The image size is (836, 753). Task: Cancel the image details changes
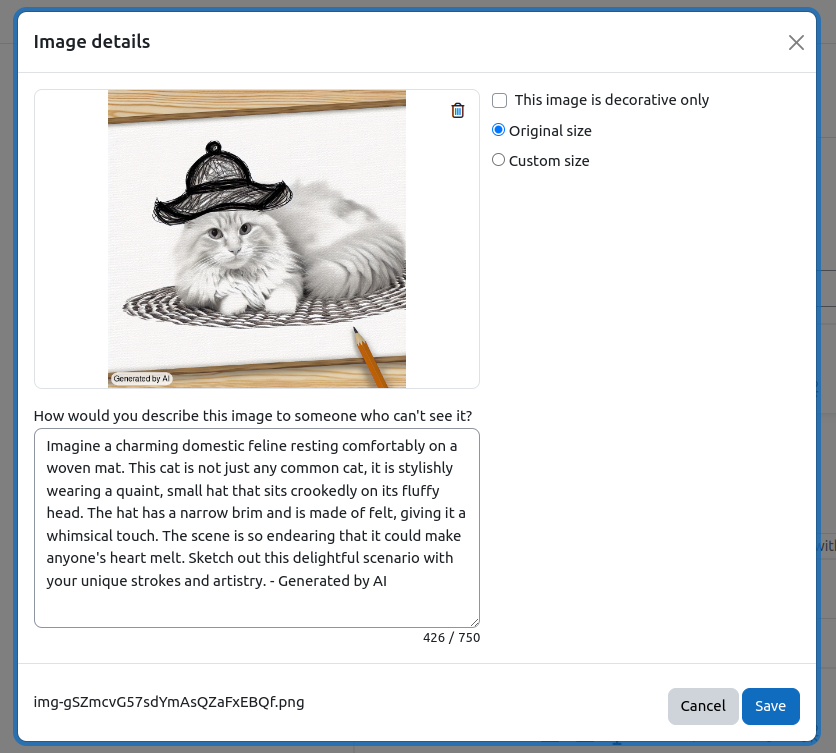703,706
